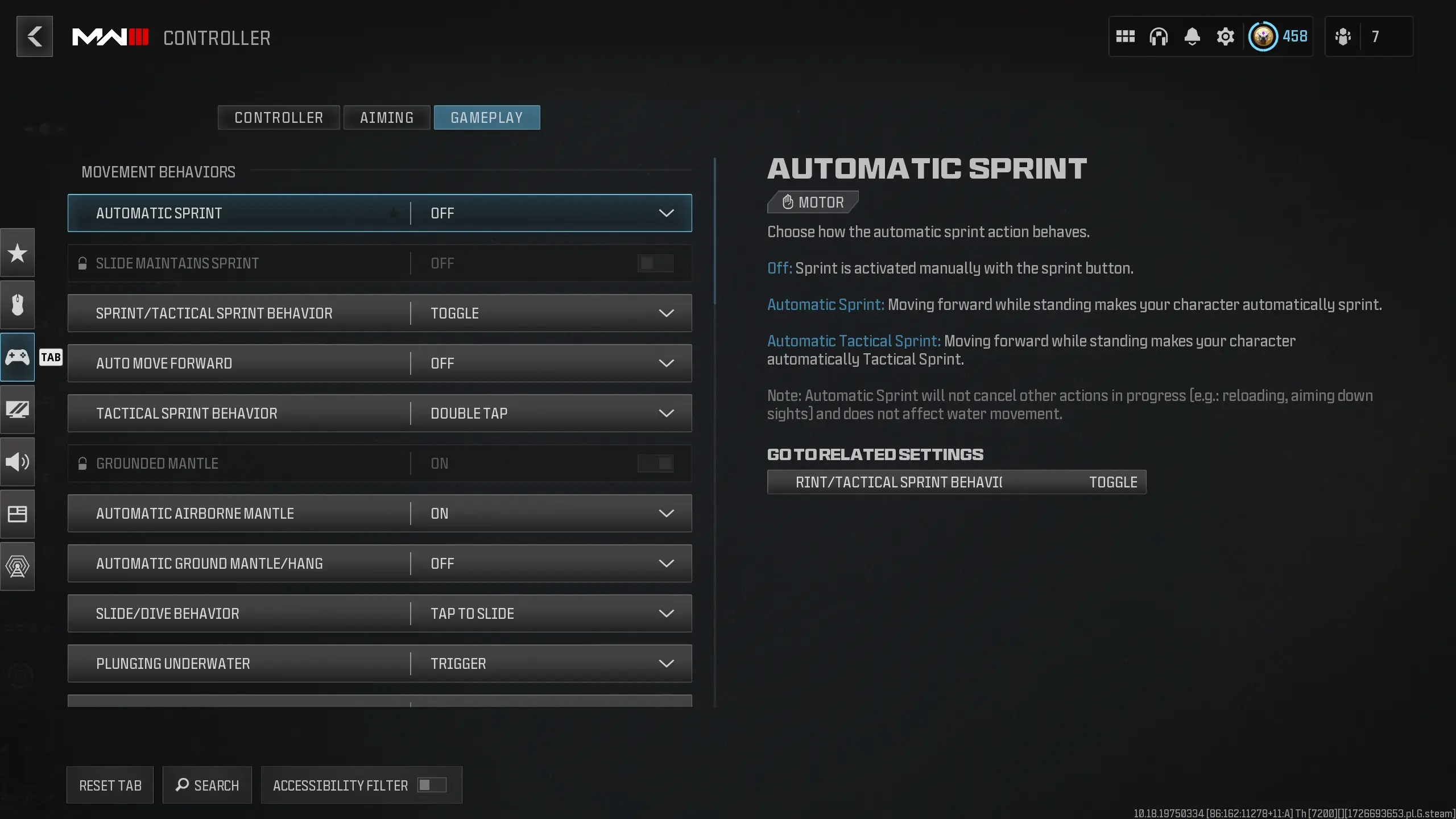
Task: Toggle the Slide Maintains Sprint switch
Action: 655,262
